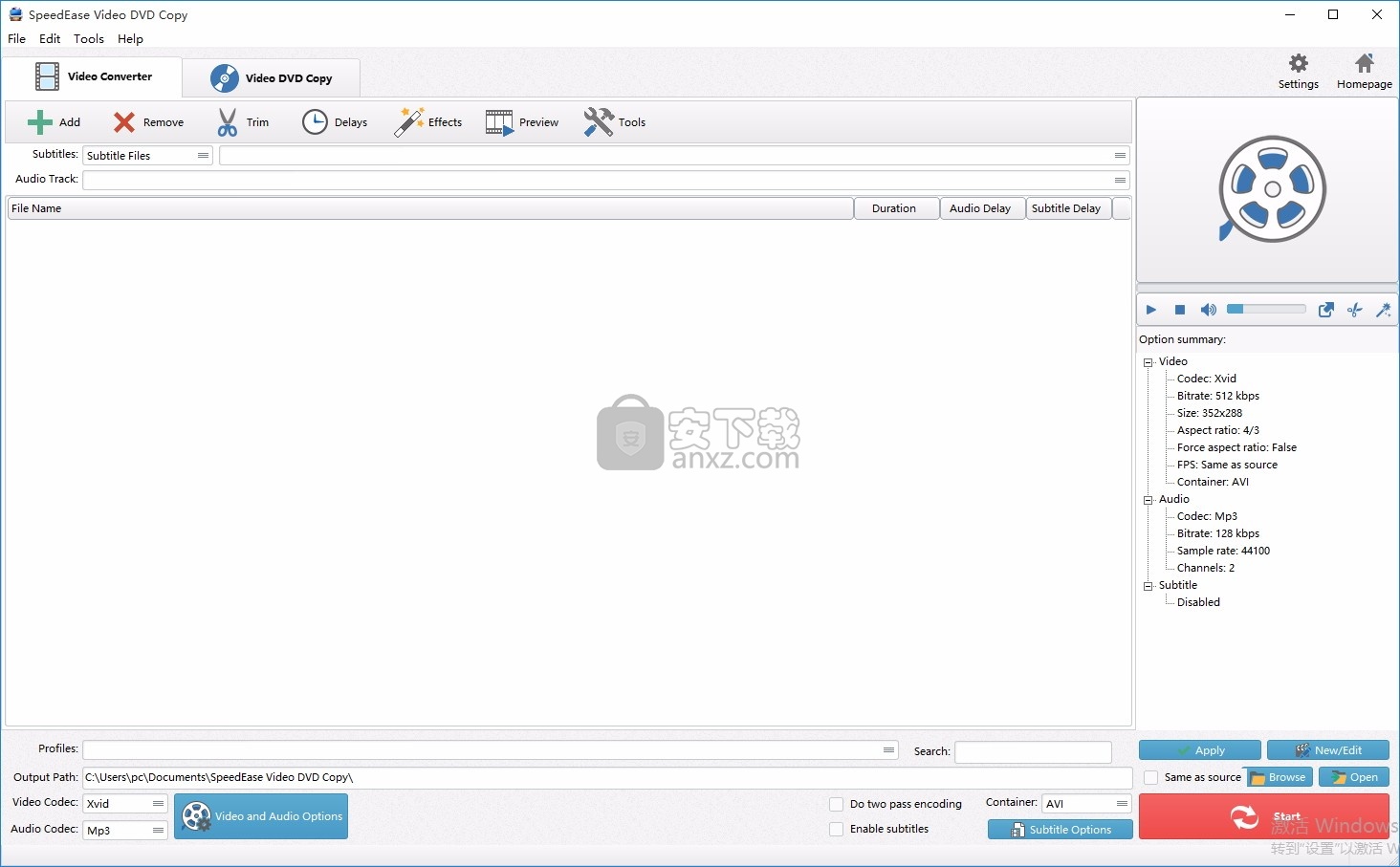Image resolution: width=1400 pixels, height=867 pixels.
Task: Mute the preview speaker icon
Action: click(x=1209, y=310)
